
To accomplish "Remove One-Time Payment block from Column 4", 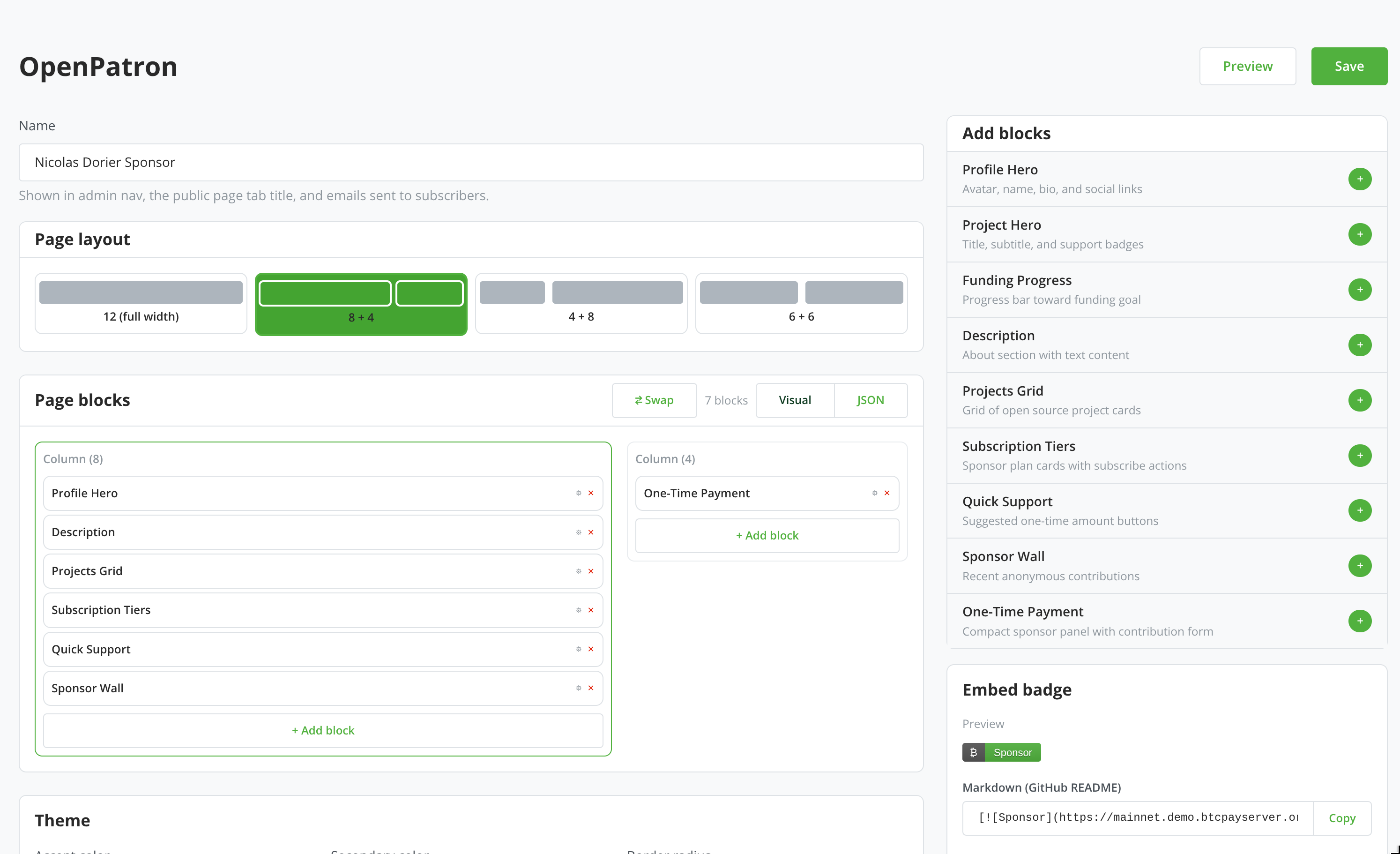I will click(887, 493).
